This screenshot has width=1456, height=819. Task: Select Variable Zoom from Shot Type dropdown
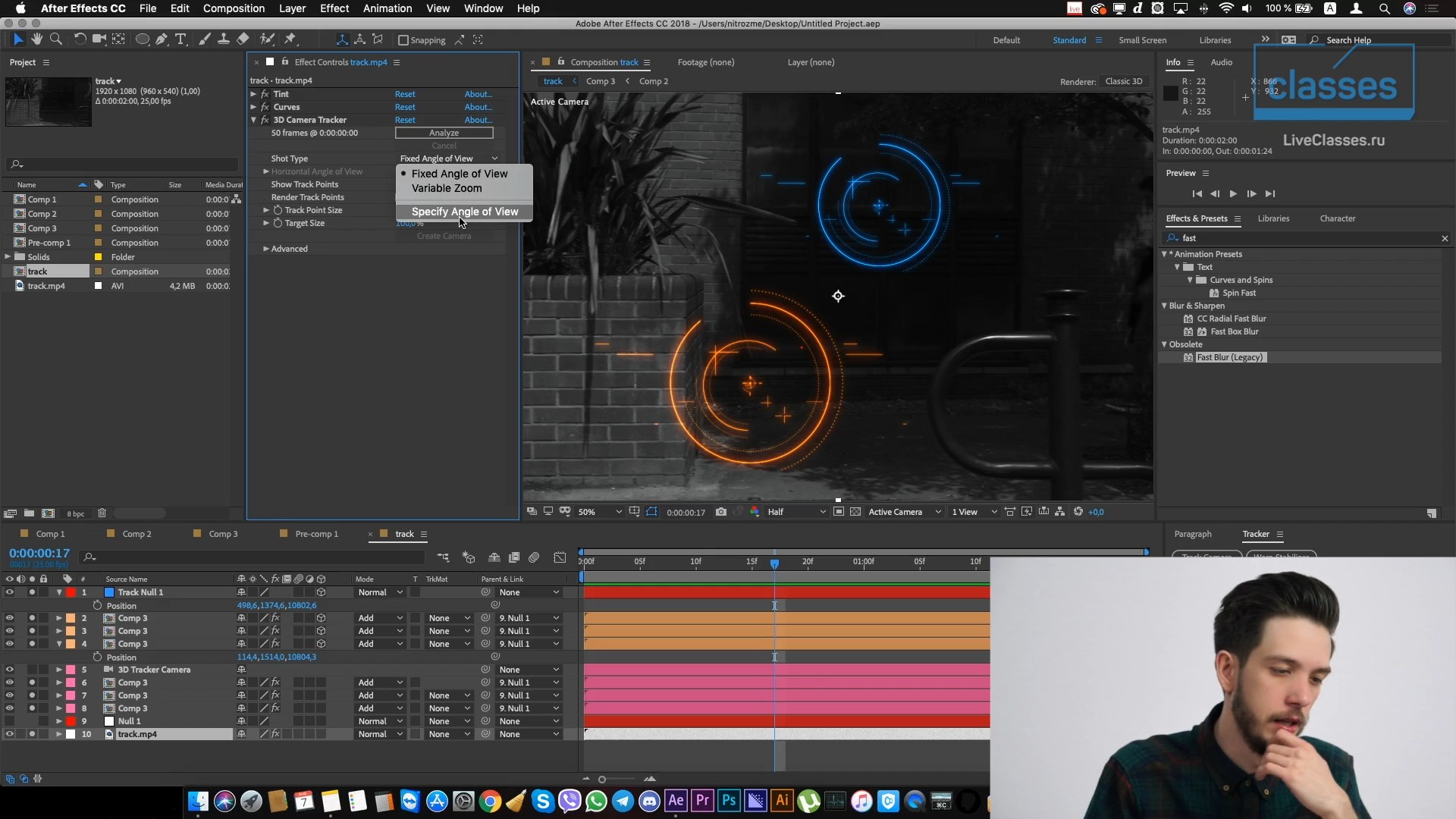click(447, 188)
